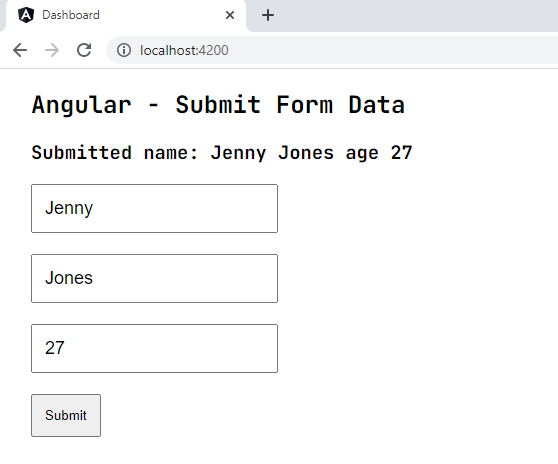
Task: Click the word 'Data' in the page heading
Action: [377, 105]
